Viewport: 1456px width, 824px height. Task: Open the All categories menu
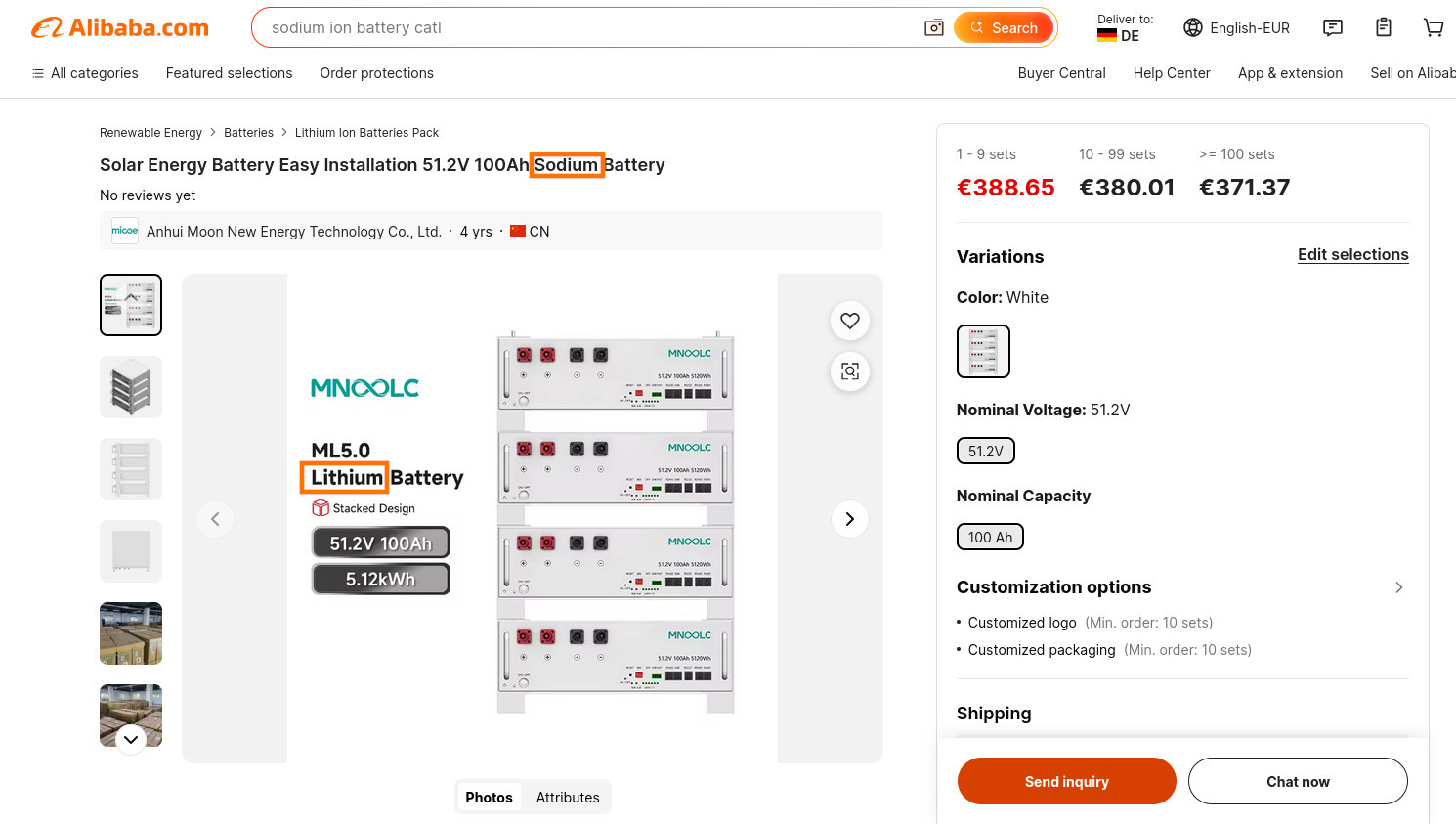85,73
